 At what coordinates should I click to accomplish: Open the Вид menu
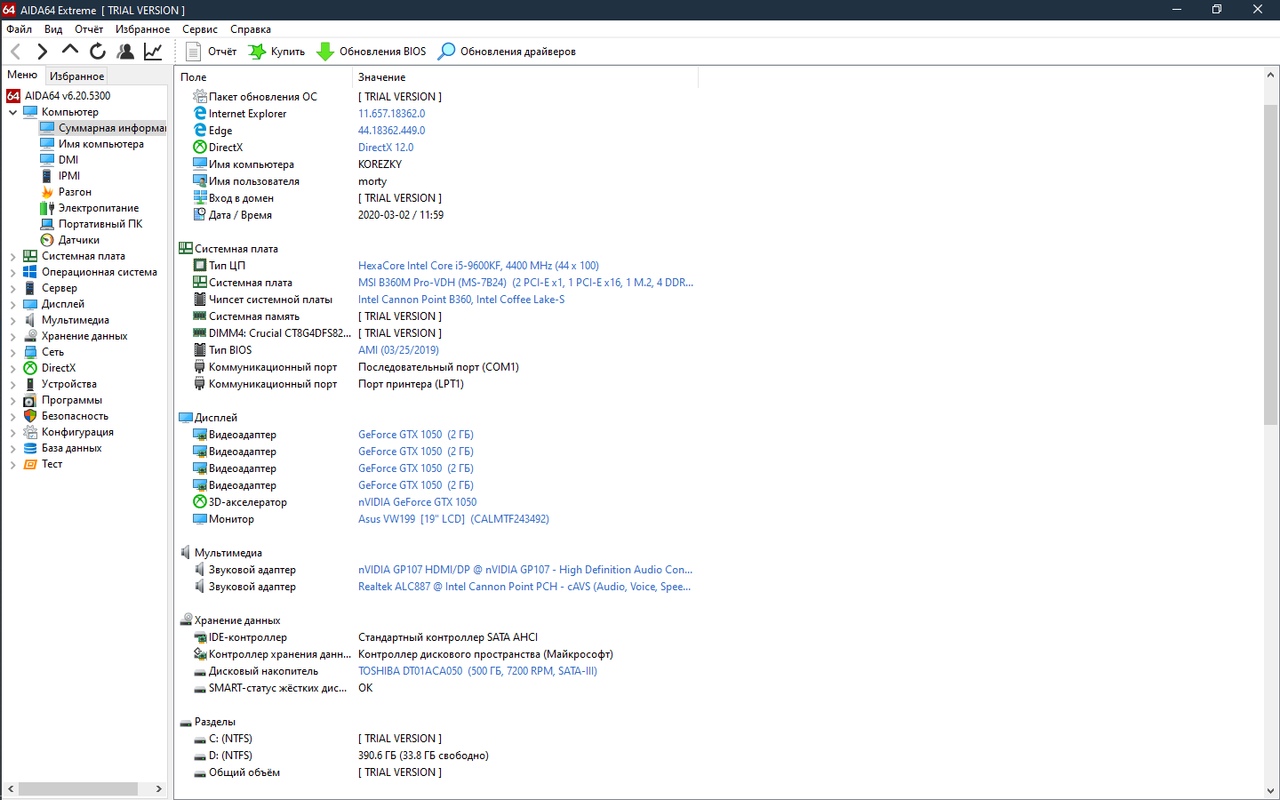53,29
